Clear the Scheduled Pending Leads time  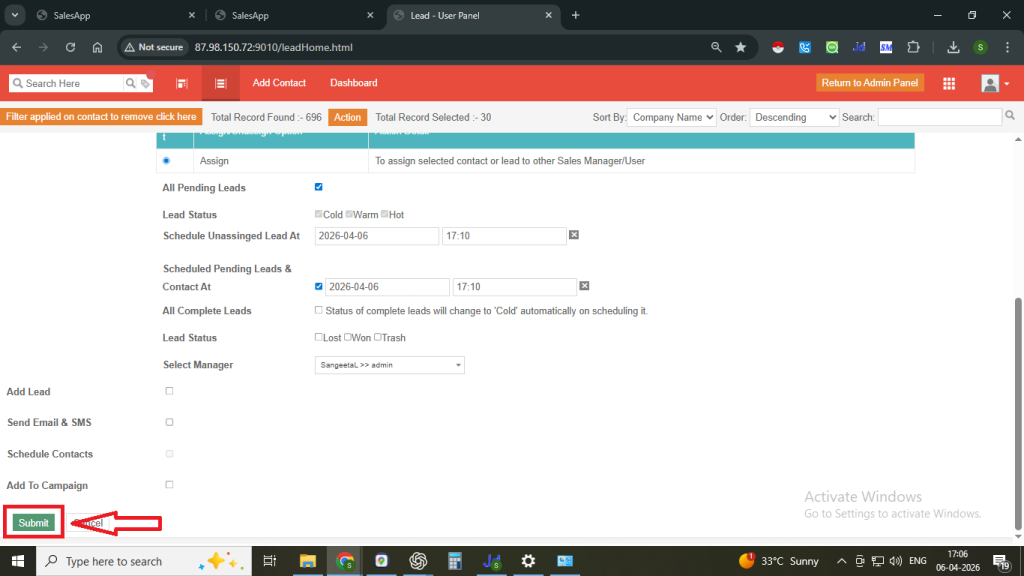tap(584, 286)
